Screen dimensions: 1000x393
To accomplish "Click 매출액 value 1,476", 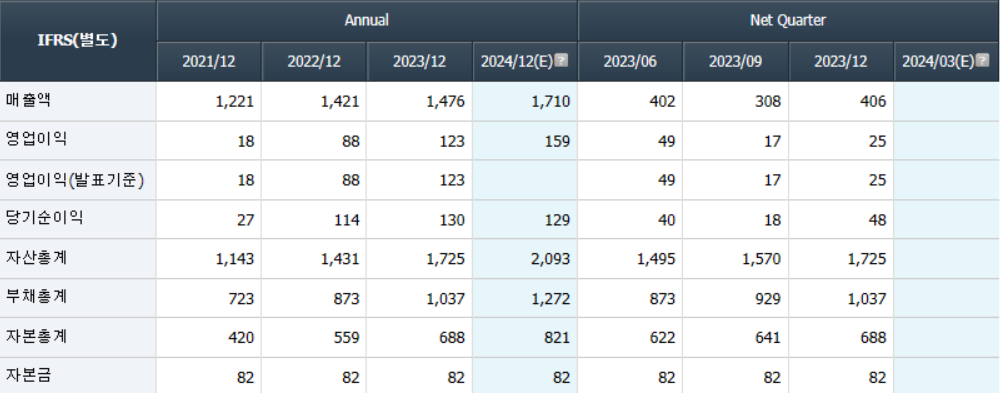I will (445, 102).
